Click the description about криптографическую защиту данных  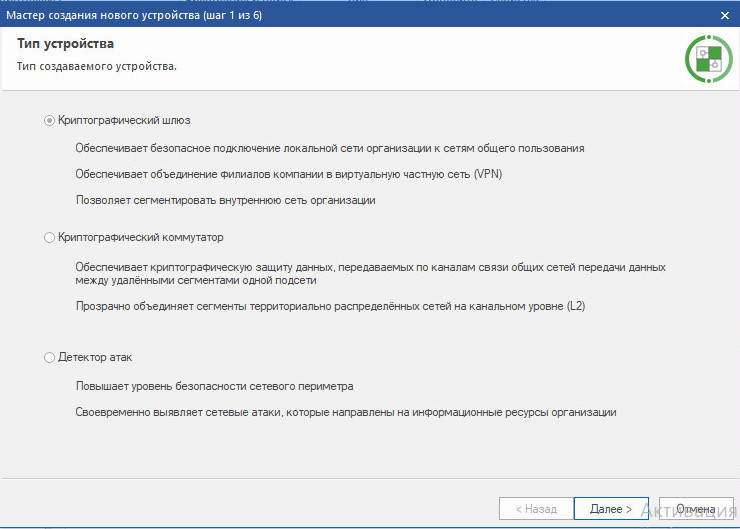tap(370, 273)
